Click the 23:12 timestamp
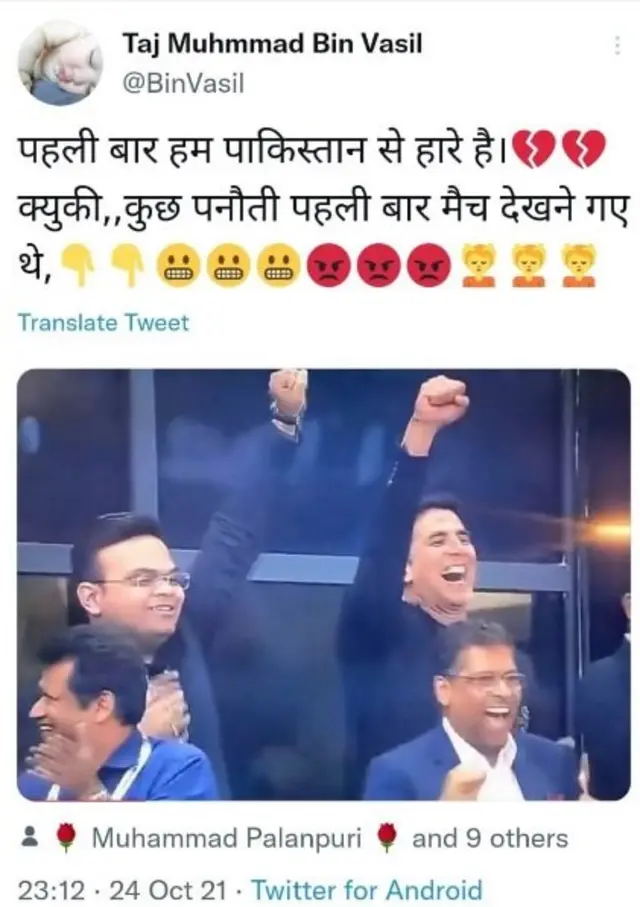 point(52,890)
